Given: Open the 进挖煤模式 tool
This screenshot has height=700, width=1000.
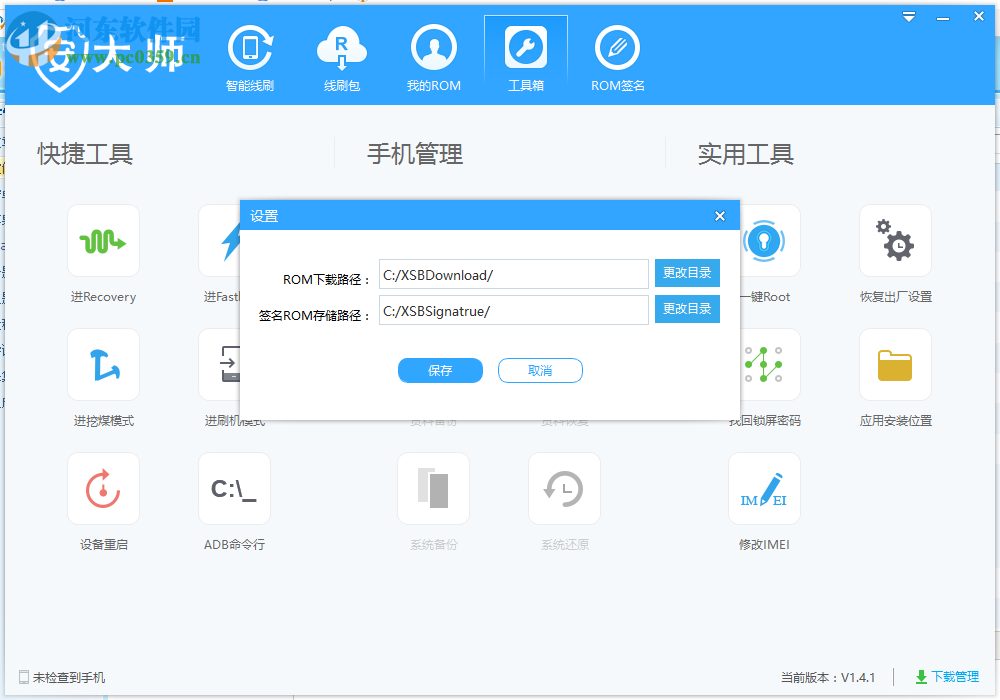Looking at the screenshot, I should (x=103, y=364).
